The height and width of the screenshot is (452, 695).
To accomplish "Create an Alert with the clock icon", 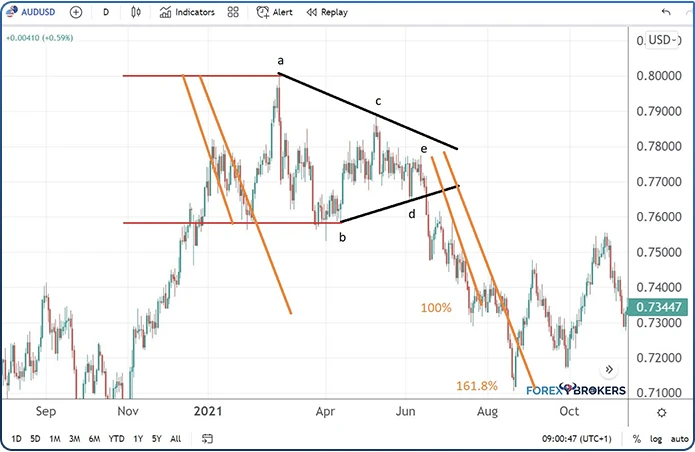I will pos(275,13).
